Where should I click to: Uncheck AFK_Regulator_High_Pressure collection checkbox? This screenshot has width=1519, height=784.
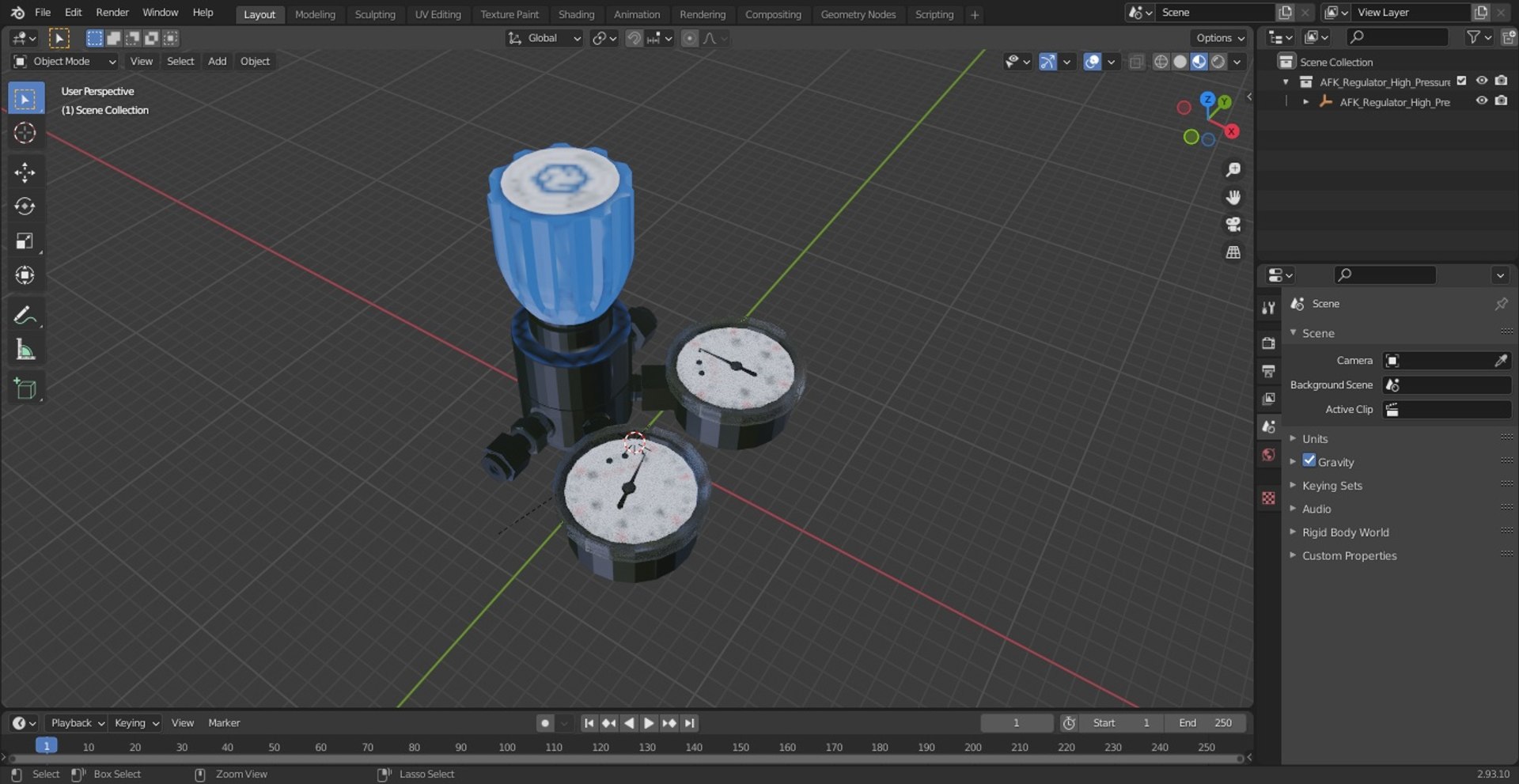tap(1461, 81)
